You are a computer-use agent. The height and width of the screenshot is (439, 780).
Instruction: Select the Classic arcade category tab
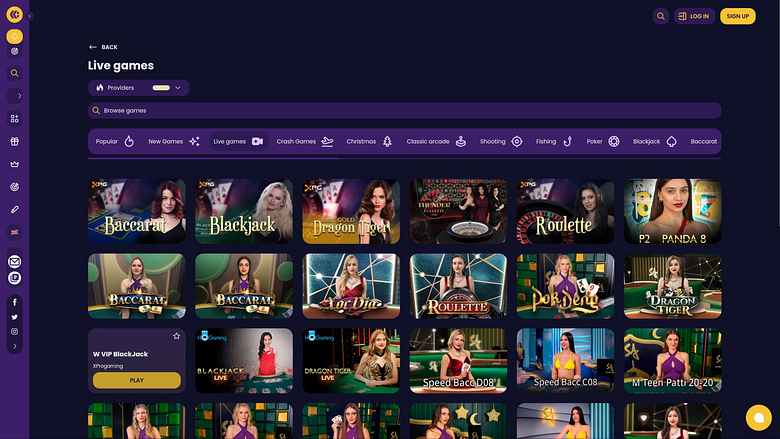click(436, 142)
